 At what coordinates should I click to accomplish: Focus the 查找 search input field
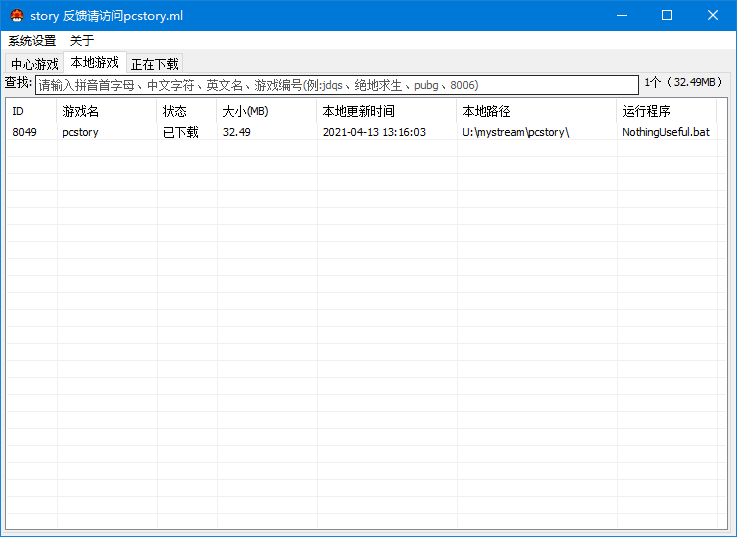(336, 85)
